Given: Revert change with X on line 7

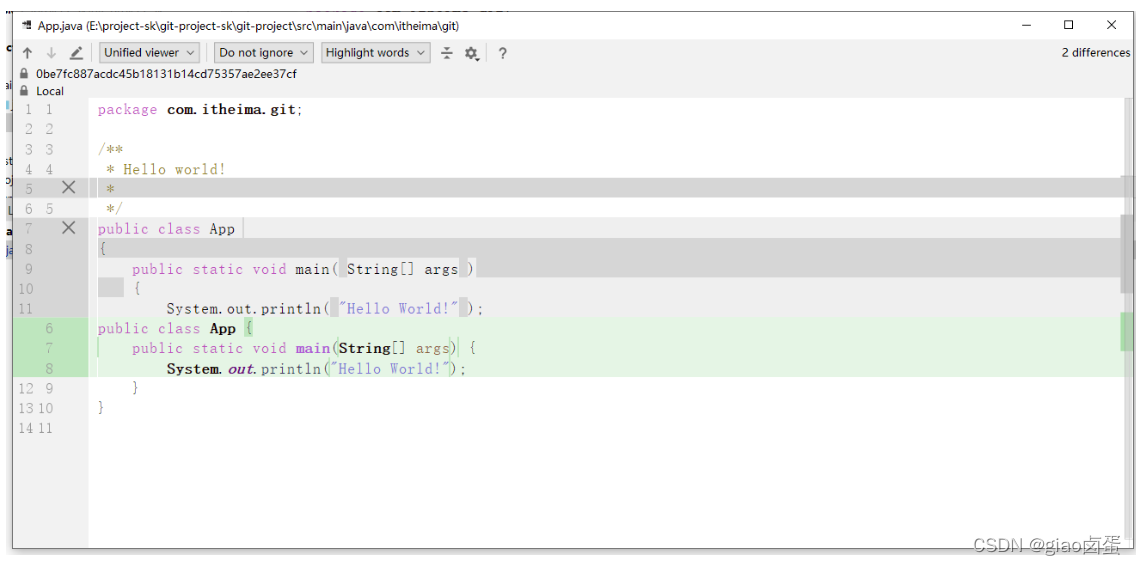Looking at the screenshot, I should (69, 228).
